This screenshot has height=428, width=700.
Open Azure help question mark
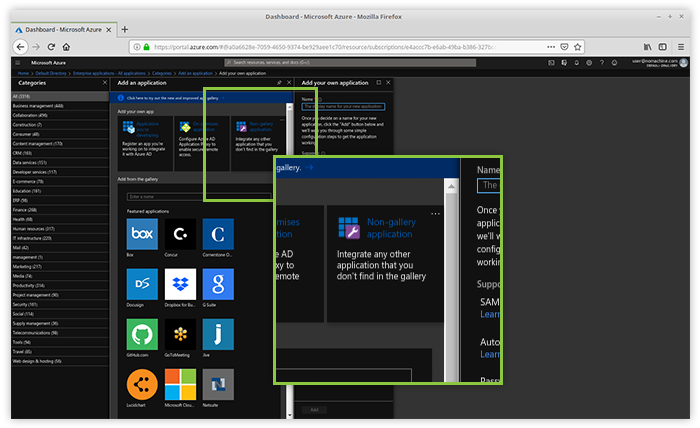(602, 63)
